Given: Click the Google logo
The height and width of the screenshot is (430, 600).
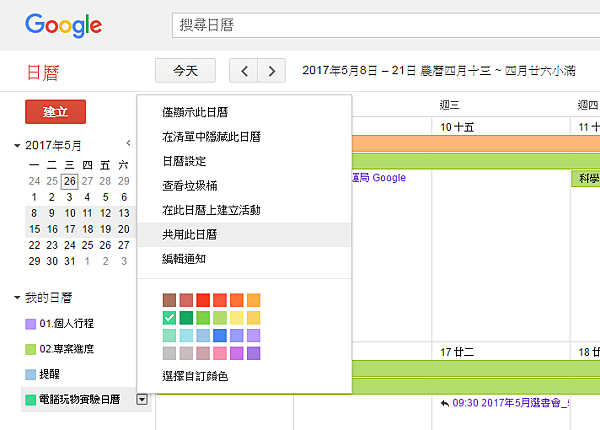Looking at the screenshot, I should 63,25.
